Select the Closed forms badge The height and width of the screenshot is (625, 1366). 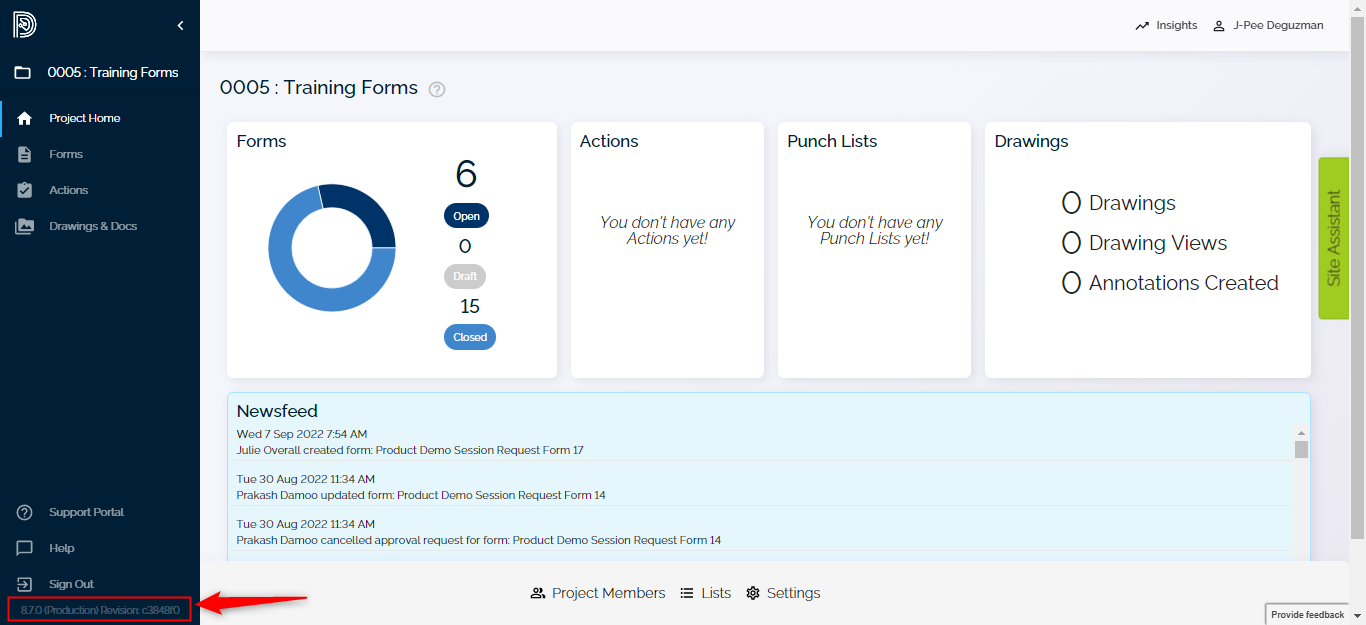(x=470, y=337)
